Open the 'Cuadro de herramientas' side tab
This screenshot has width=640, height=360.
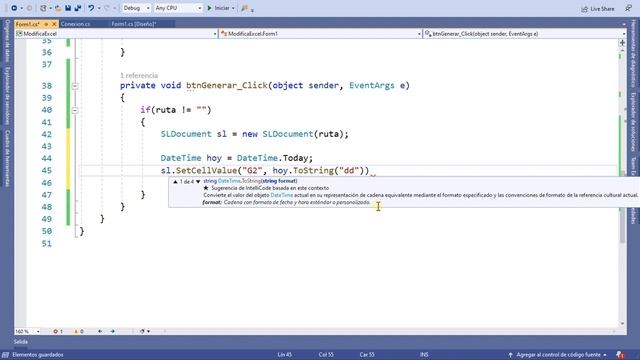point(7,158)
